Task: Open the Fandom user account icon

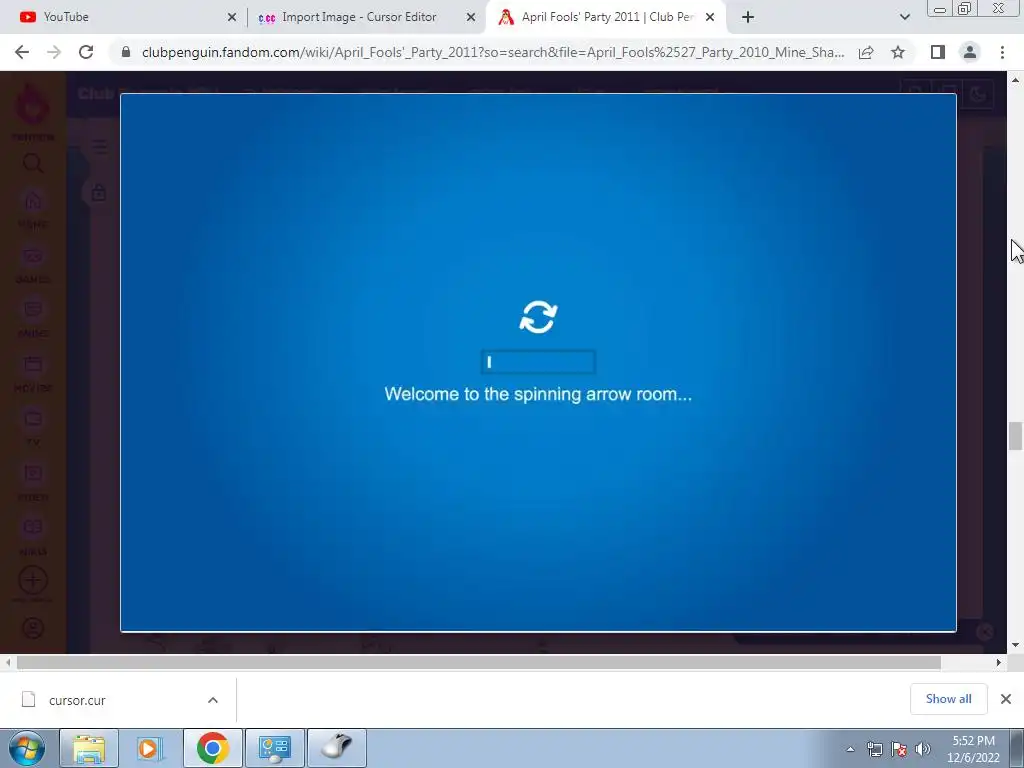Action: [33, 628]
